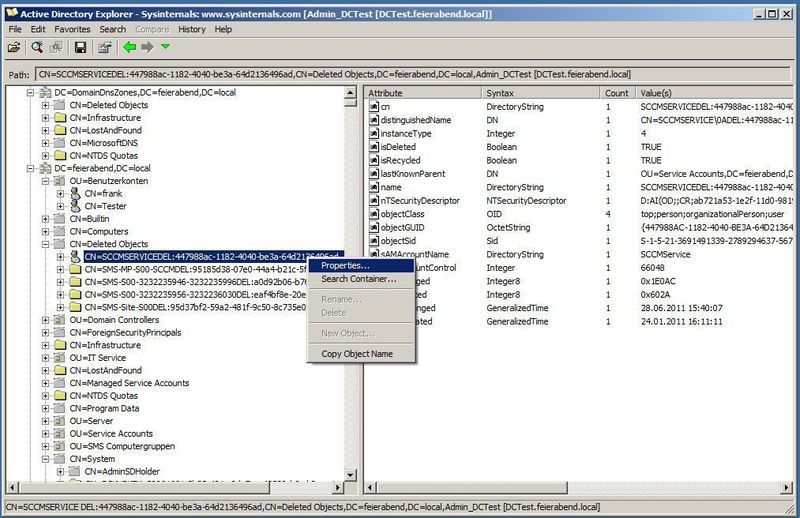This screenshot has width=800, height=518.
Task: Sort by the Syntax column header
Action: click(x=540, y=93)
